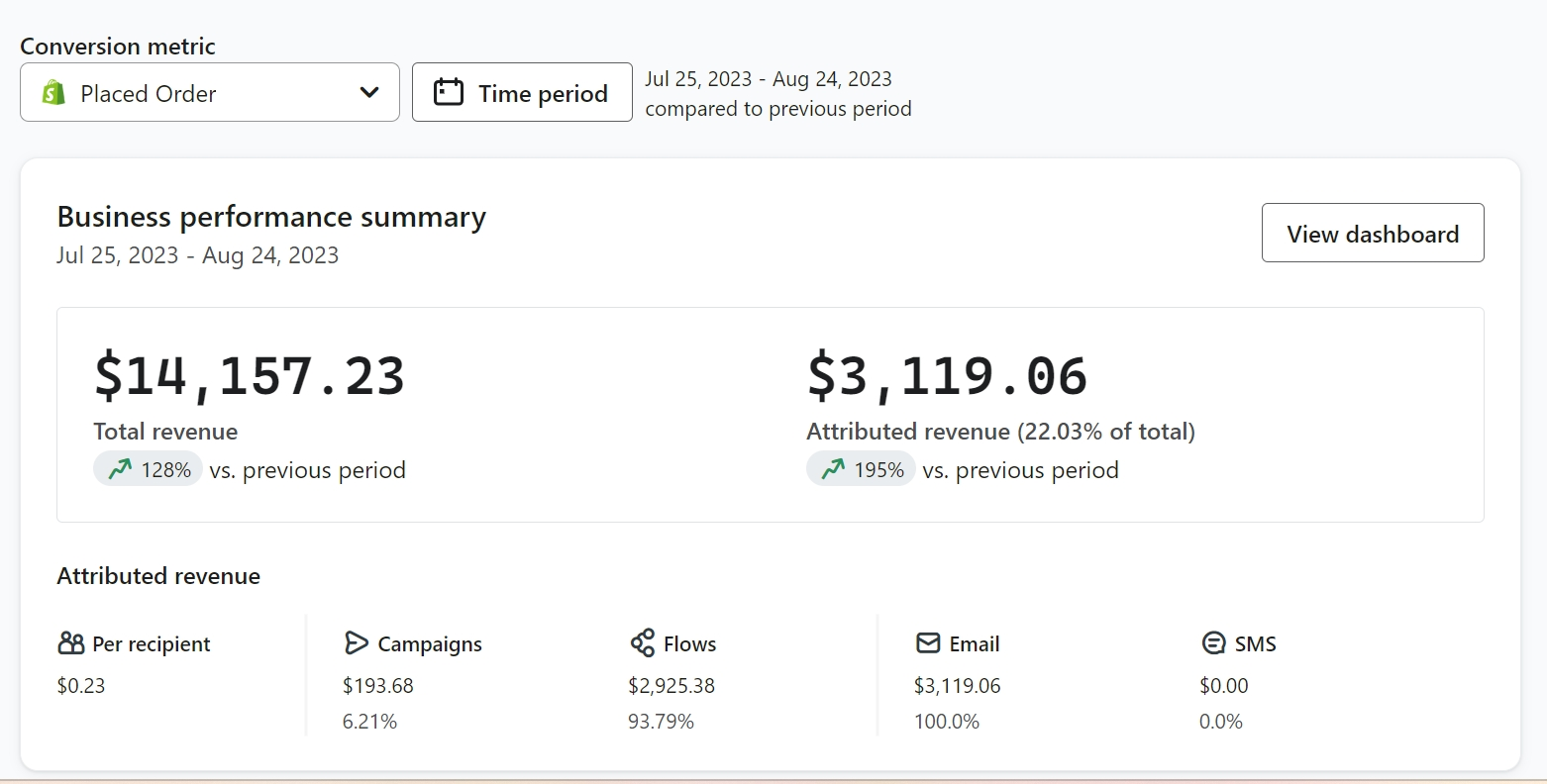Click the 195% change badge

[x=862, y=469]
